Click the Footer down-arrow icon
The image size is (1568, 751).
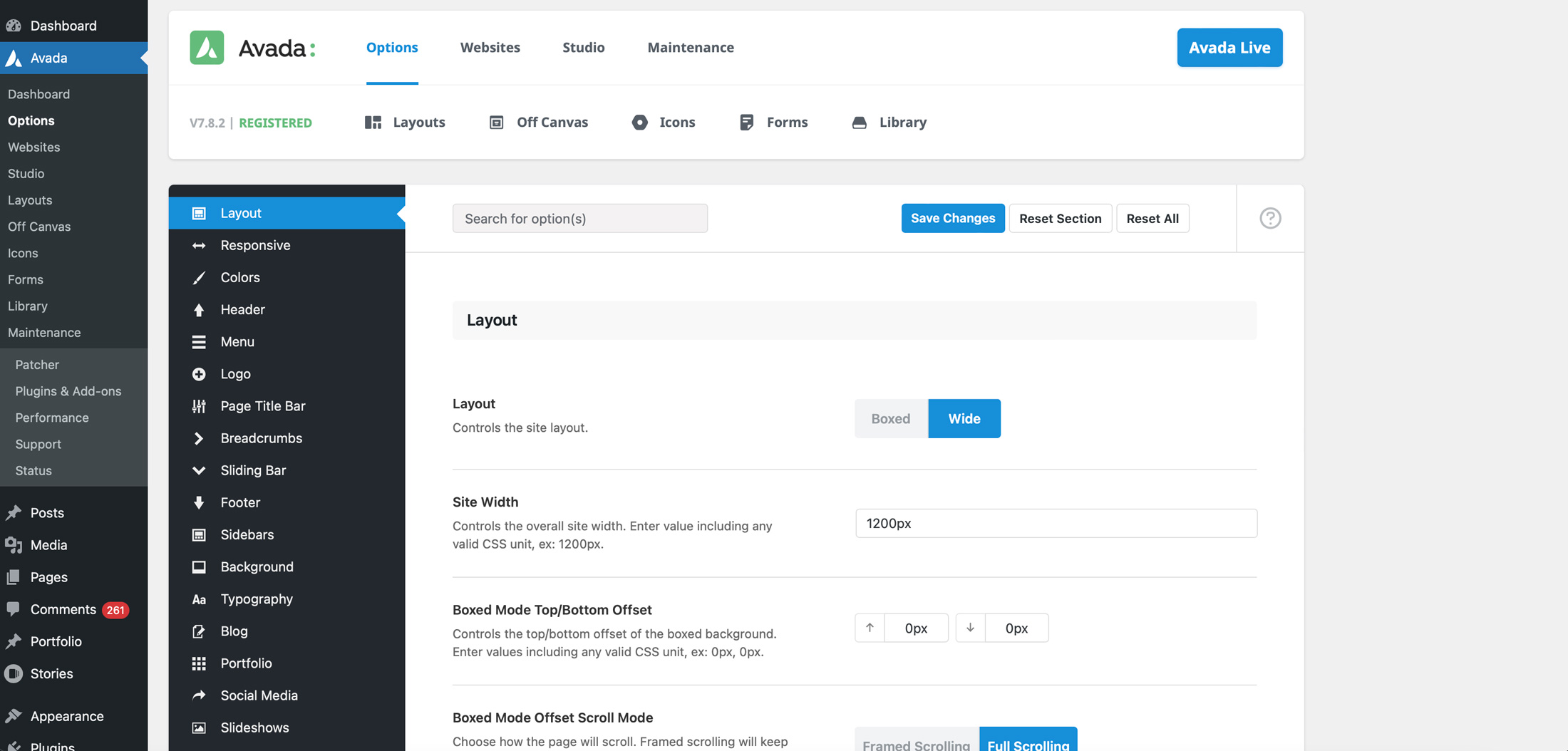click(x=199, y=502)
